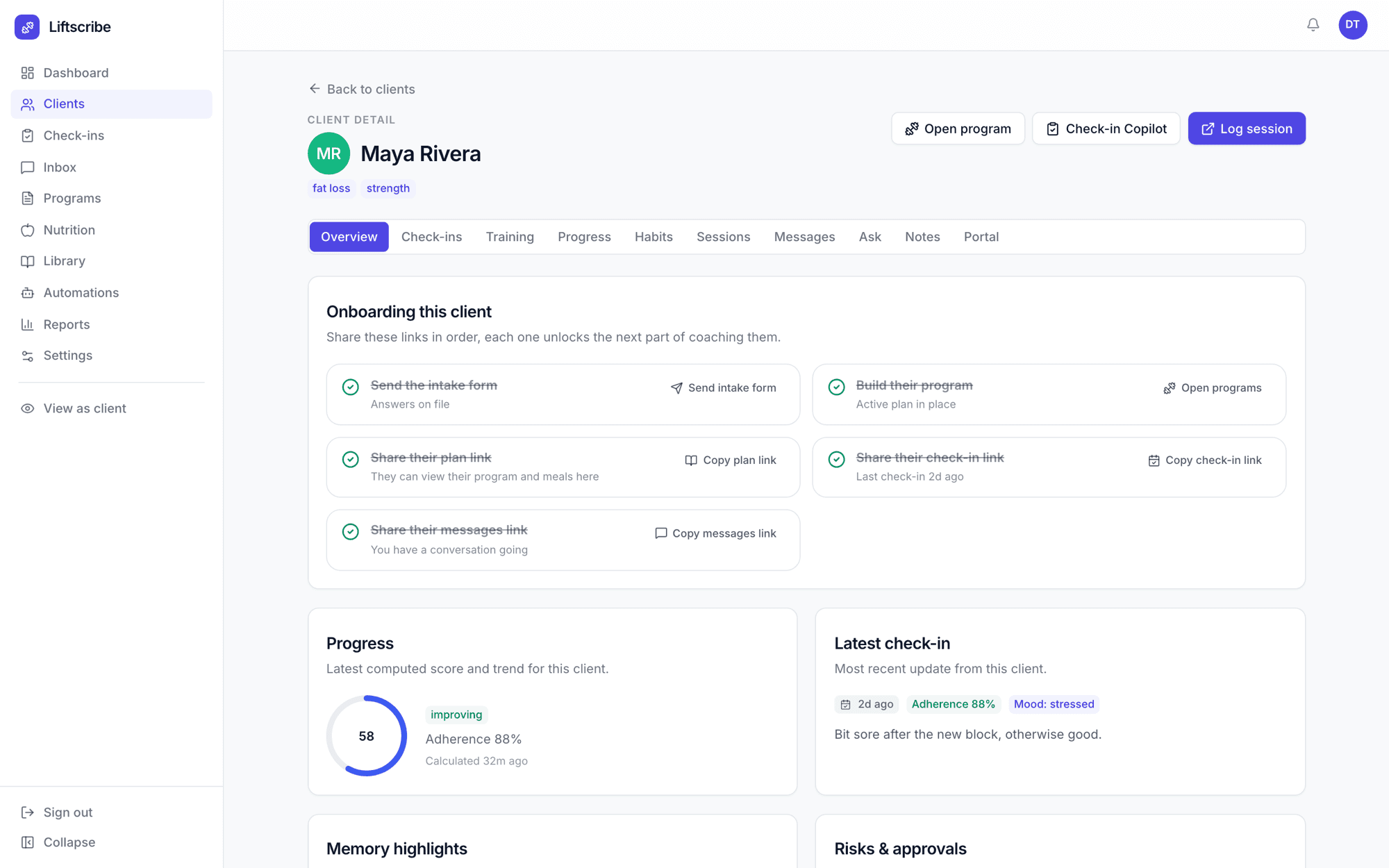This screenshot has width=1389, height=868.
Task: Copy plan link
Action: click(731, 460)
